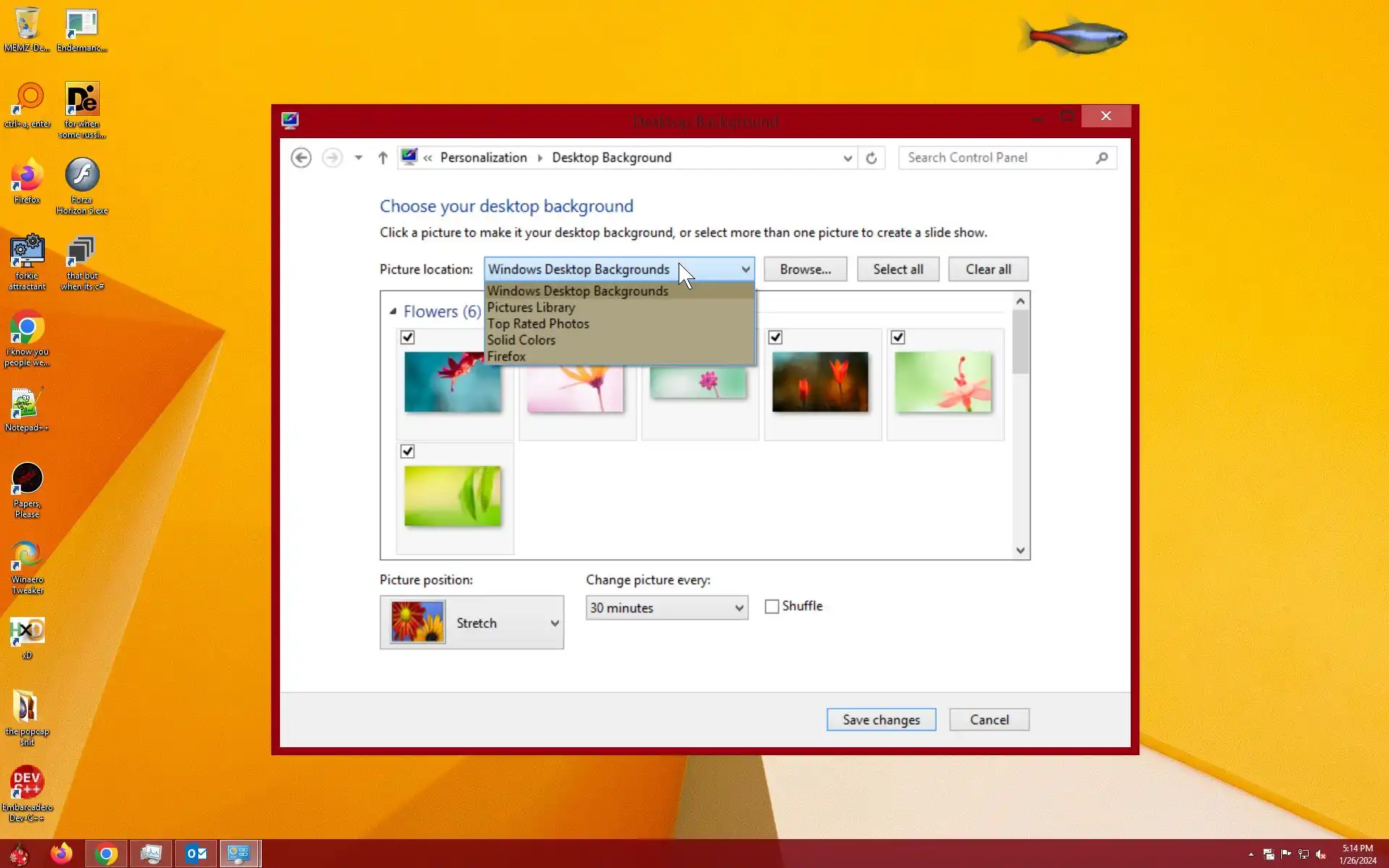The height and width of the screenshot is (868, 1389).
Task: Click the Up one level arrow
Action: 383,158
